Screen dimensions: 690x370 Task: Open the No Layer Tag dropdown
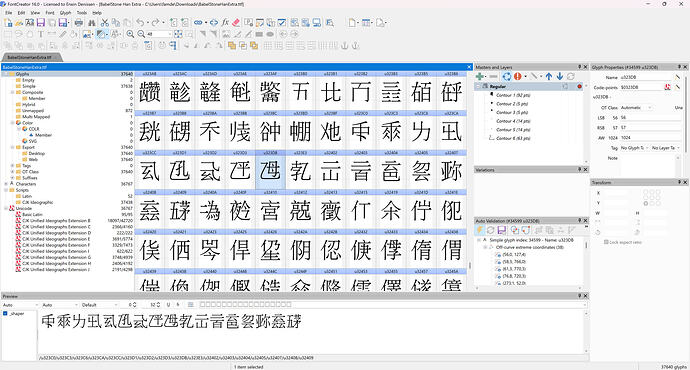coord(666,148)
